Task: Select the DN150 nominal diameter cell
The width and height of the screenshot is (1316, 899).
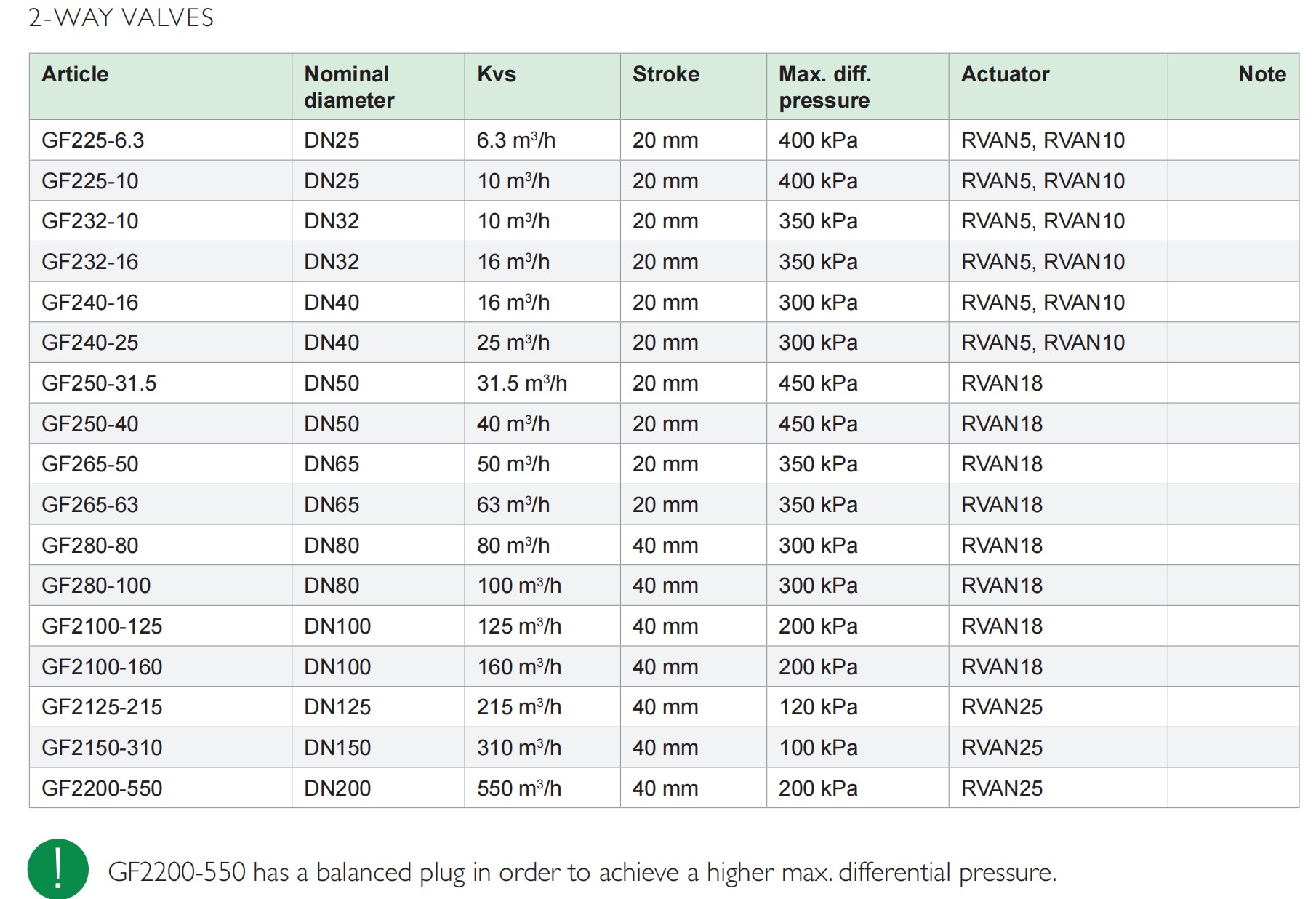Action: pos(337,748)
